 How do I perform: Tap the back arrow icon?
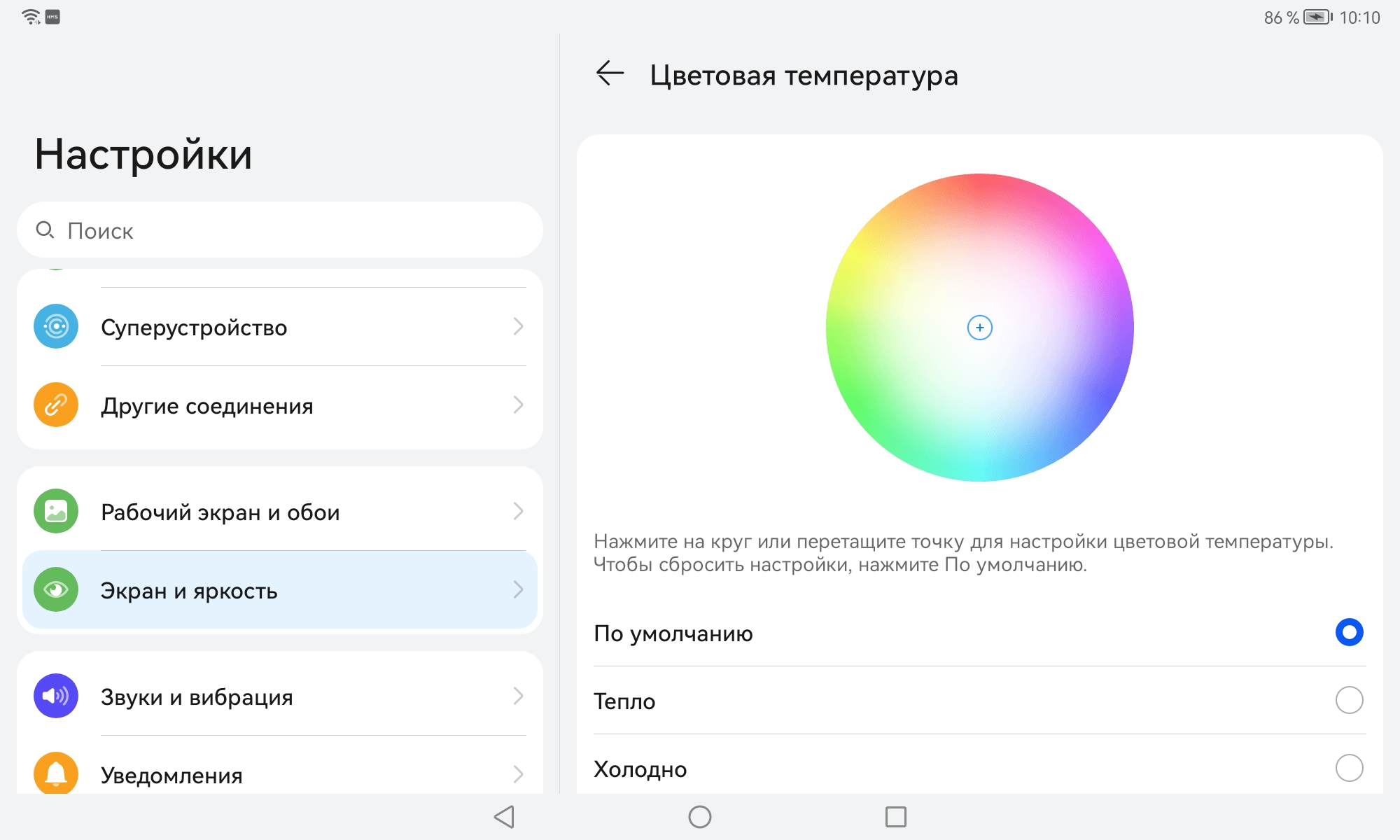[610, 73]
